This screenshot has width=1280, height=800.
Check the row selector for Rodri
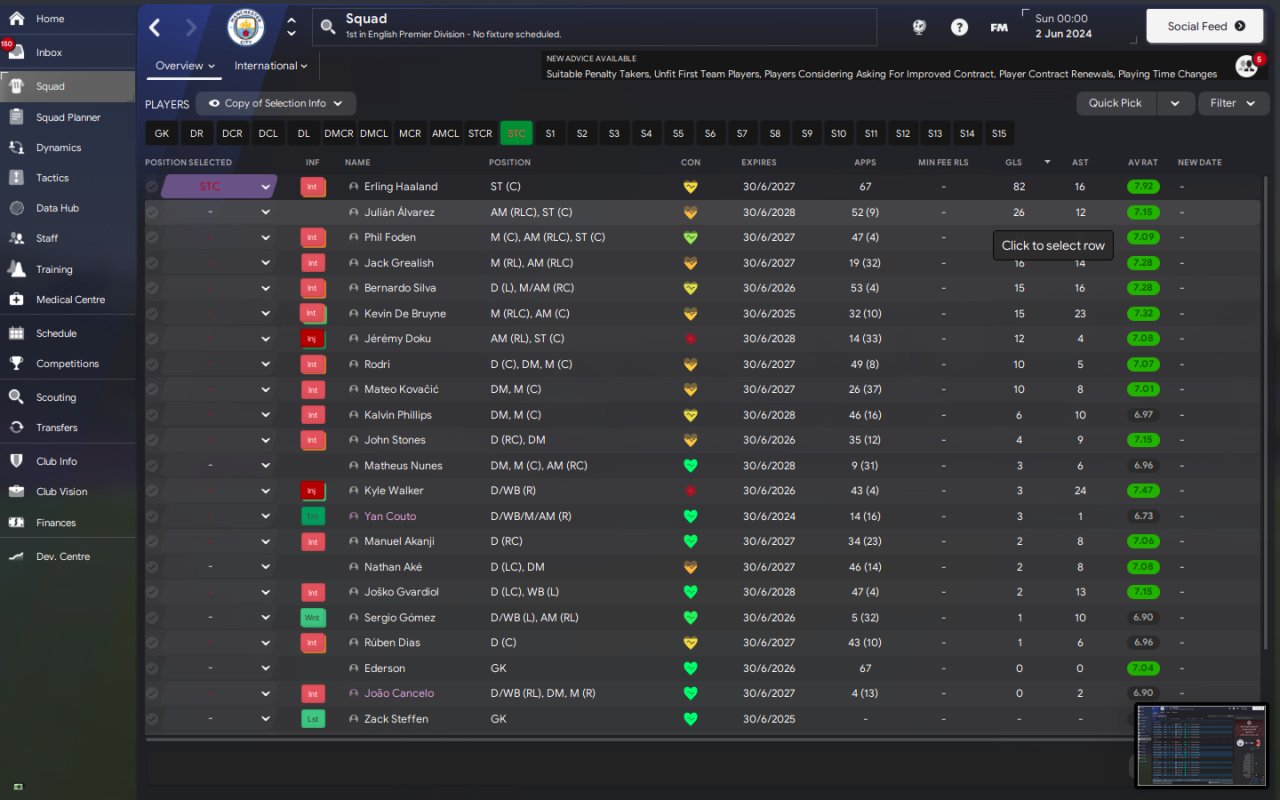coord(152,364)
